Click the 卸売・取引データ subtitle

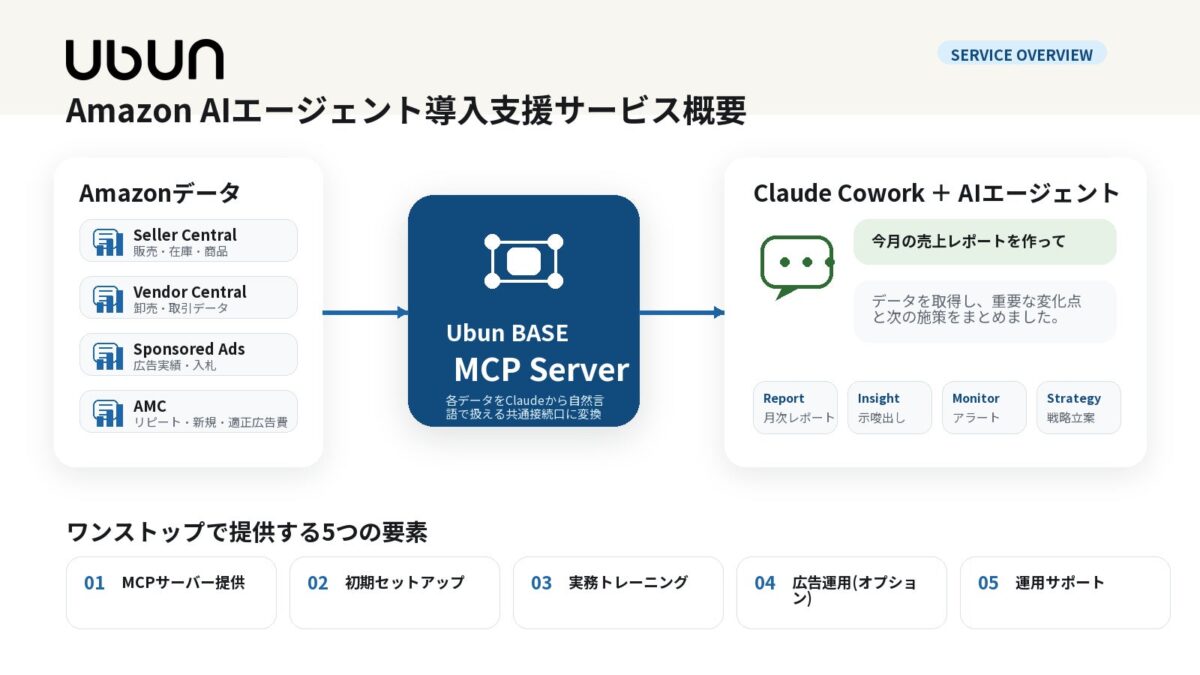[x=180, y=309]
